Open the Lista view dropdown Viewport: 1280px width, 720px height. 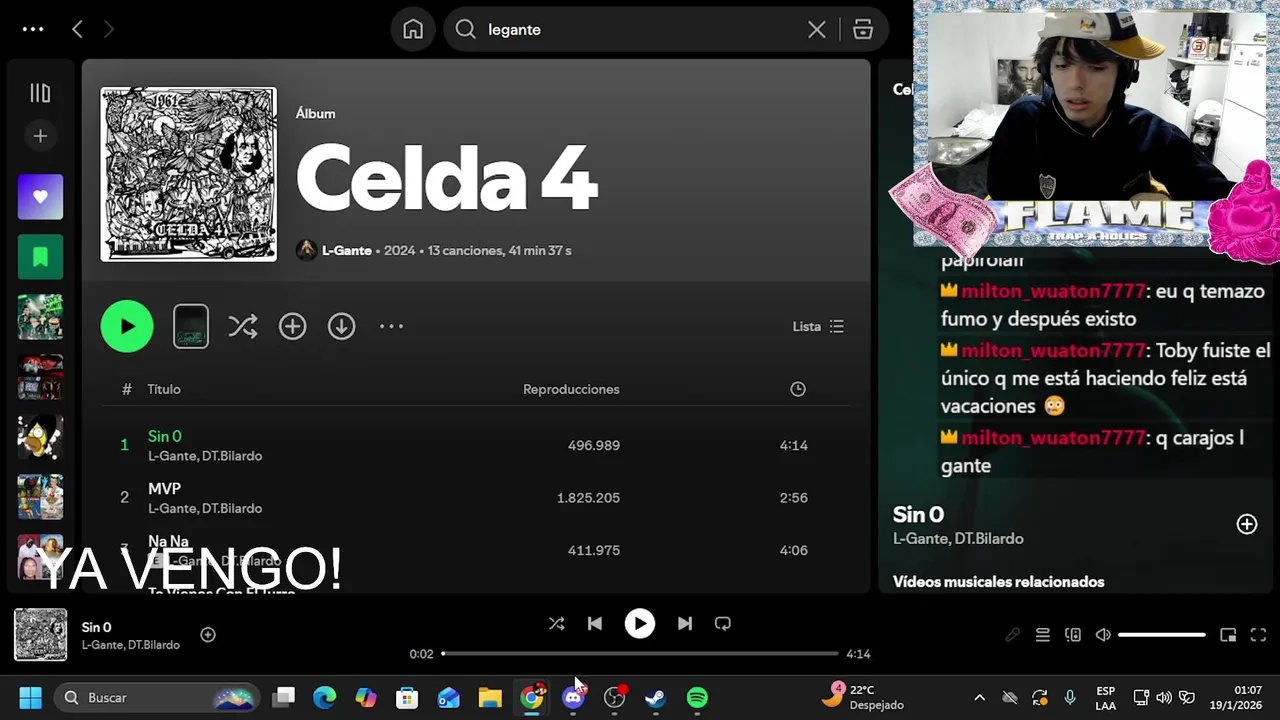818,326
